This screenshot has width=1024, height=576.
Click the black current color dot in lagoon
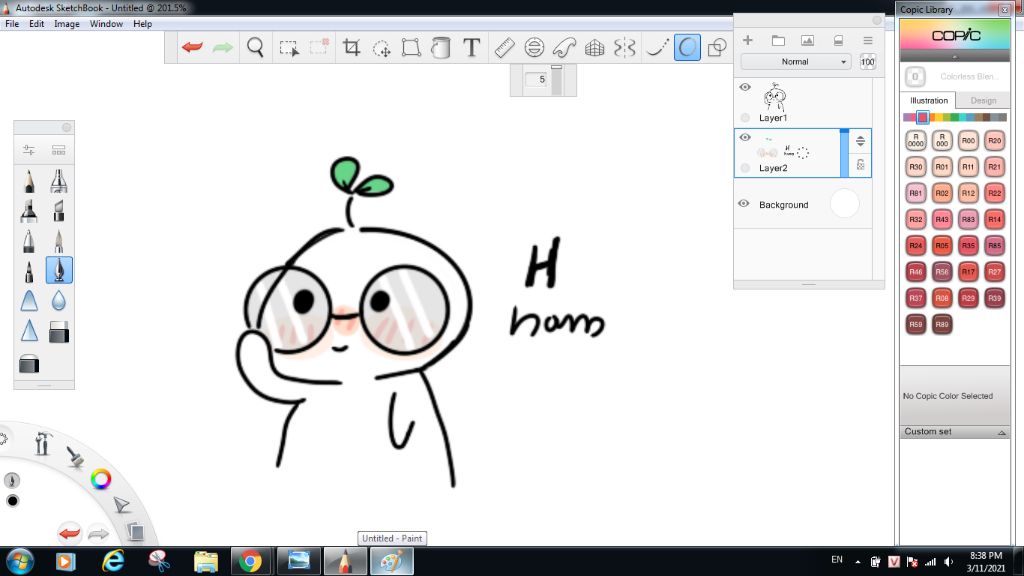[x=12, y=501]
